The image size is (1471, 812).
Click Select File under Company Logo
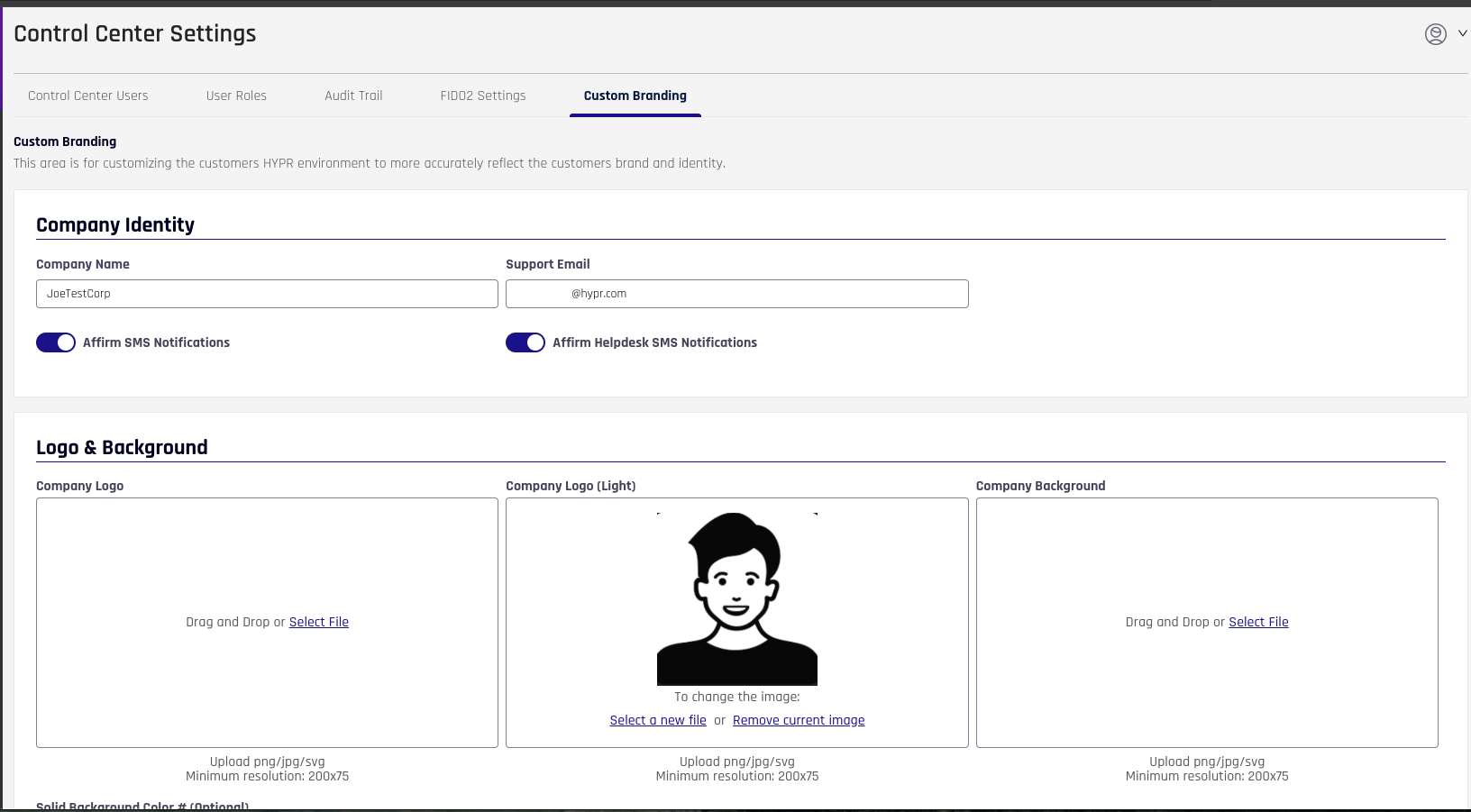318,622
